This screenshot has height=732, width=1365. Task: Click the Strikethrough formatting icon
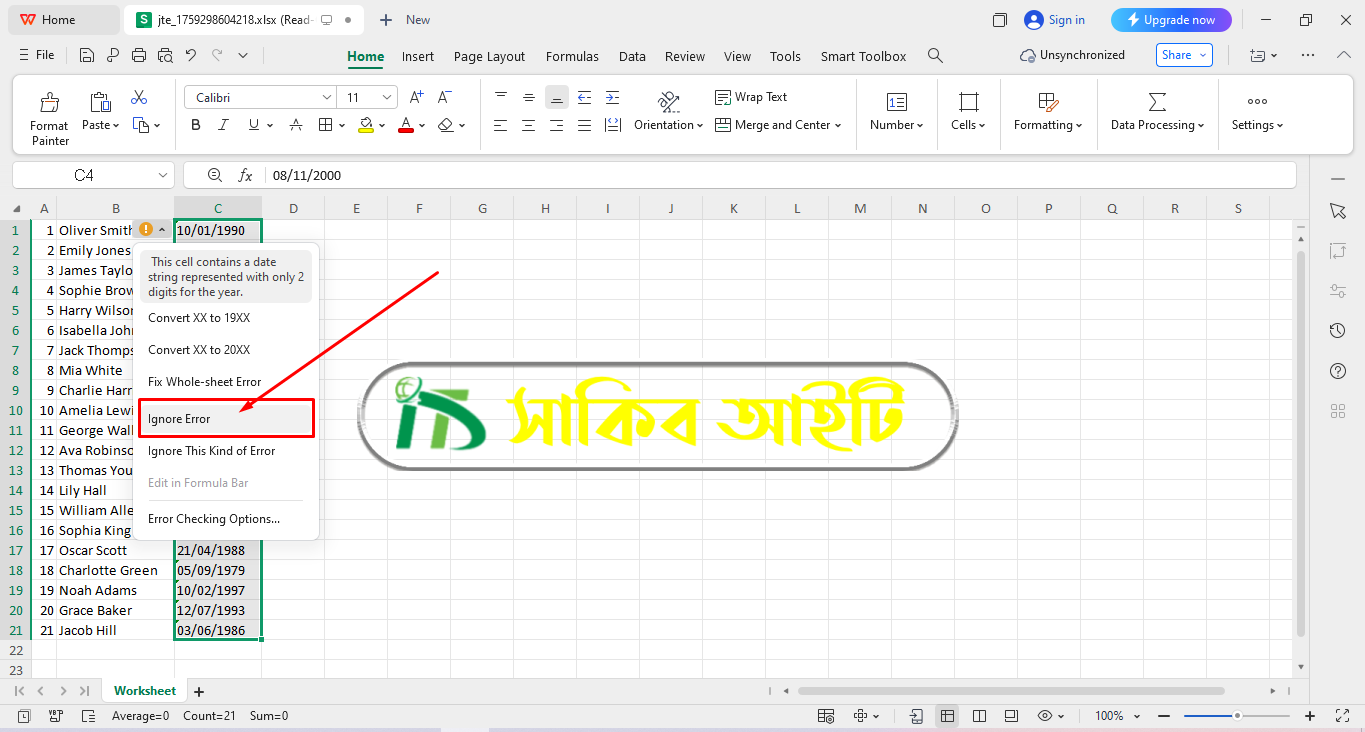pyautogui.click(x=296, y=125)
